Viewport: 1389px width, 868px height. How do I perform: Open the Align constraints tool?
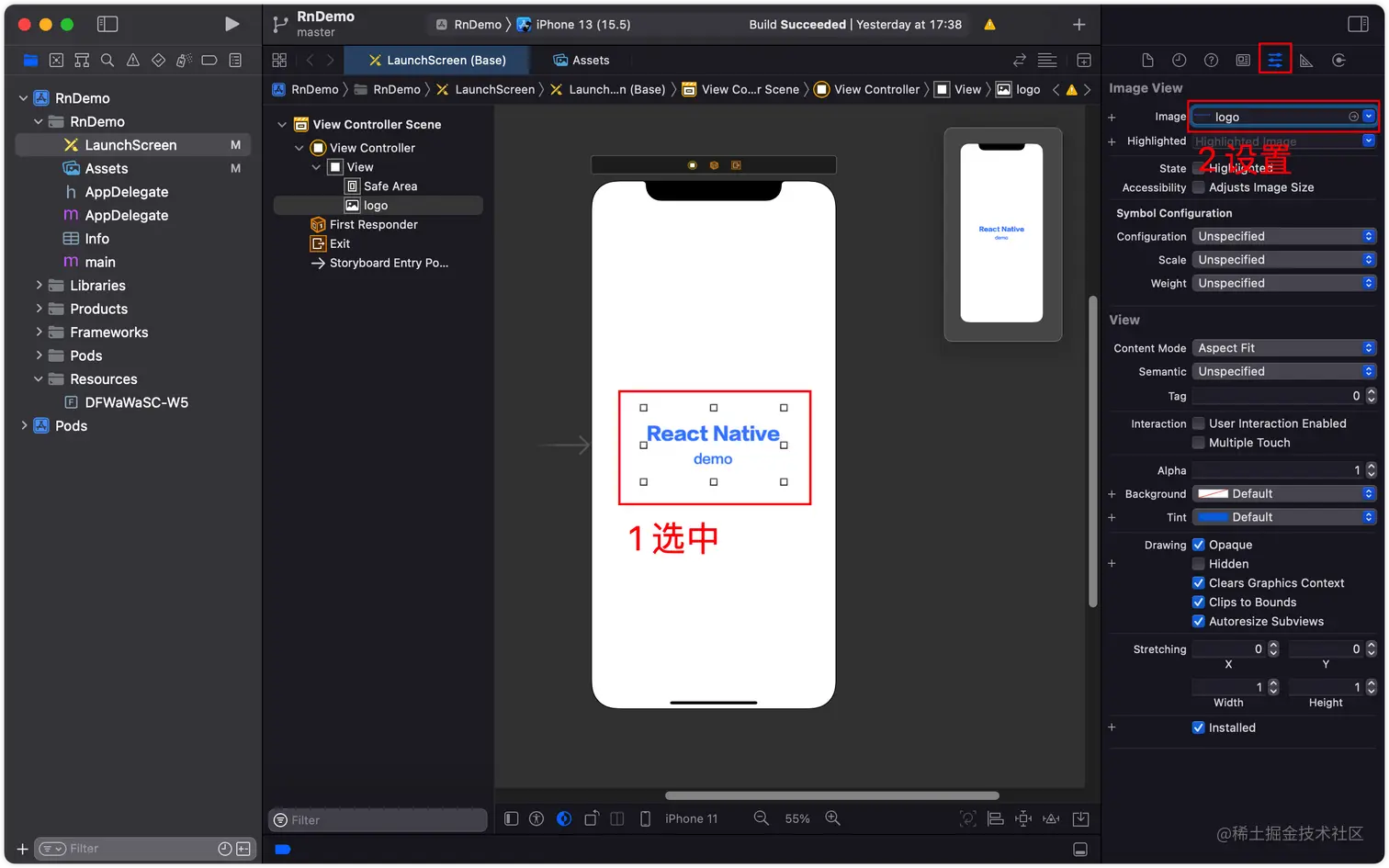coord(996,818)
